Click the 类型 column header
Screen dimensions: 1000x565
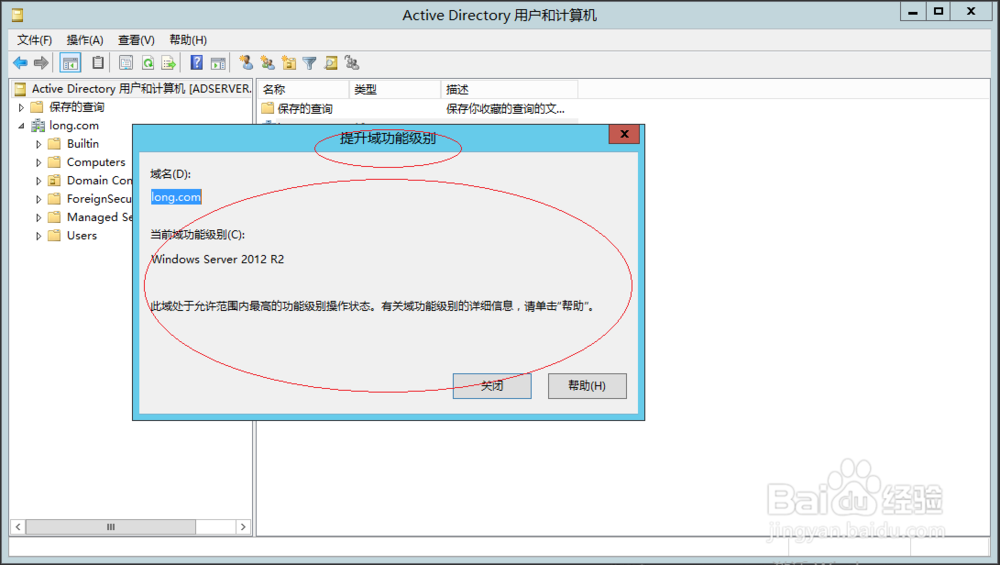coord(395,89)
